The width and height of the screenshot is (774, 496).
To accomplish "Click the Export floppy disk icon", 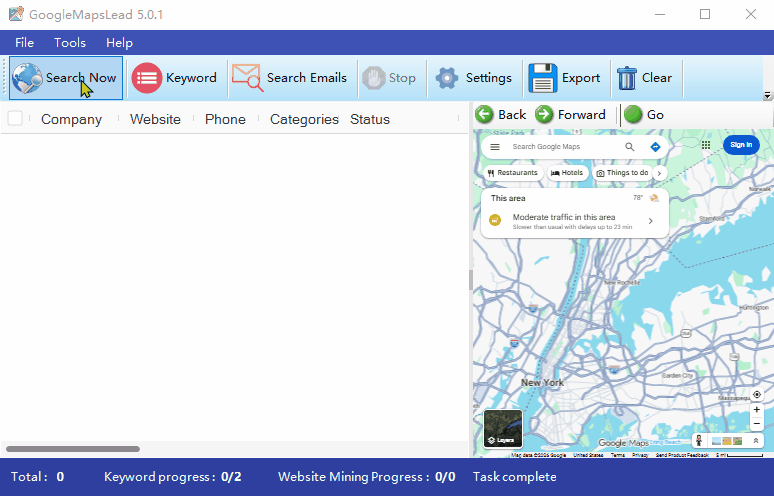I will (x=542, y=78).
